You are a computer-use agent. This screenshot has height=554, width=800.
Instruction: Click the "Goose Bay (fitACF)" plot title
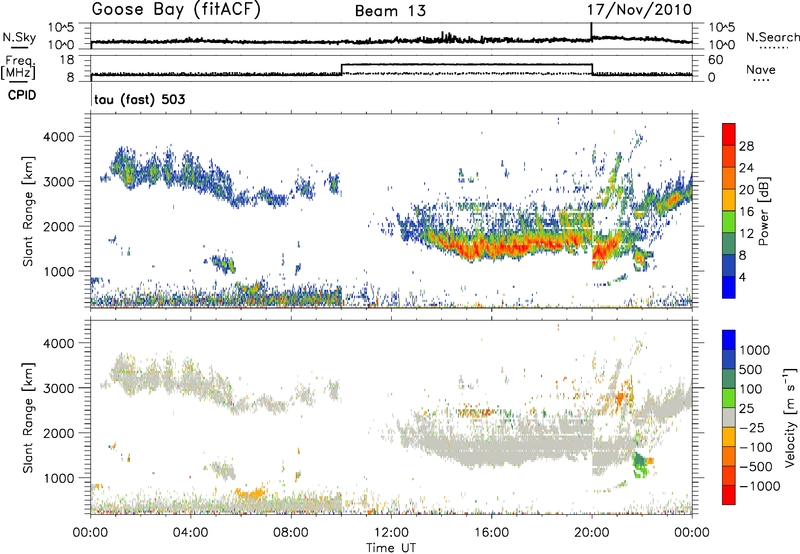(x=176, y=10)
